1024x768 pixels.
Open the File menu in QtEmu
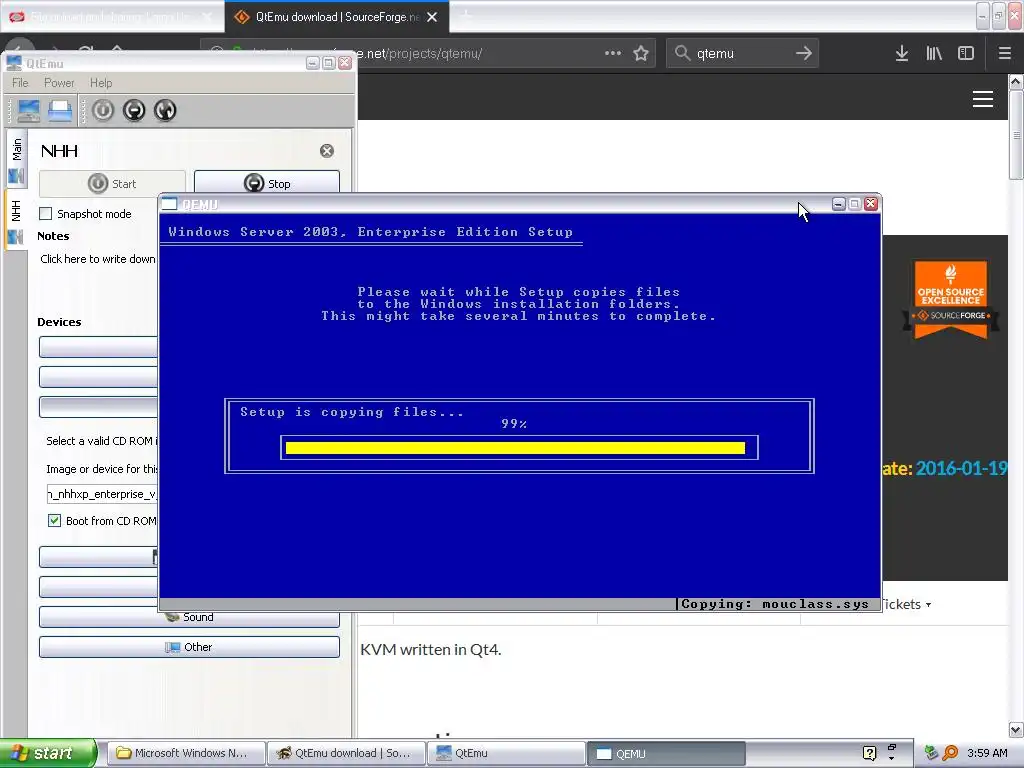click(x=20, y=83)
